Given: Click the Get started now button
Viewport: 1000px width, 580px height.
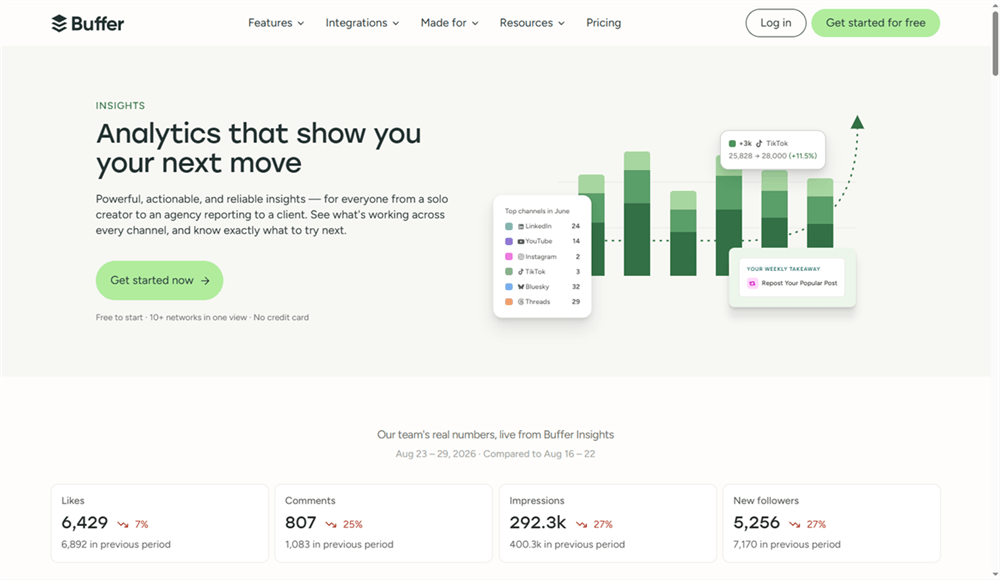Looking at the screenshot, I should click(159, 280).
